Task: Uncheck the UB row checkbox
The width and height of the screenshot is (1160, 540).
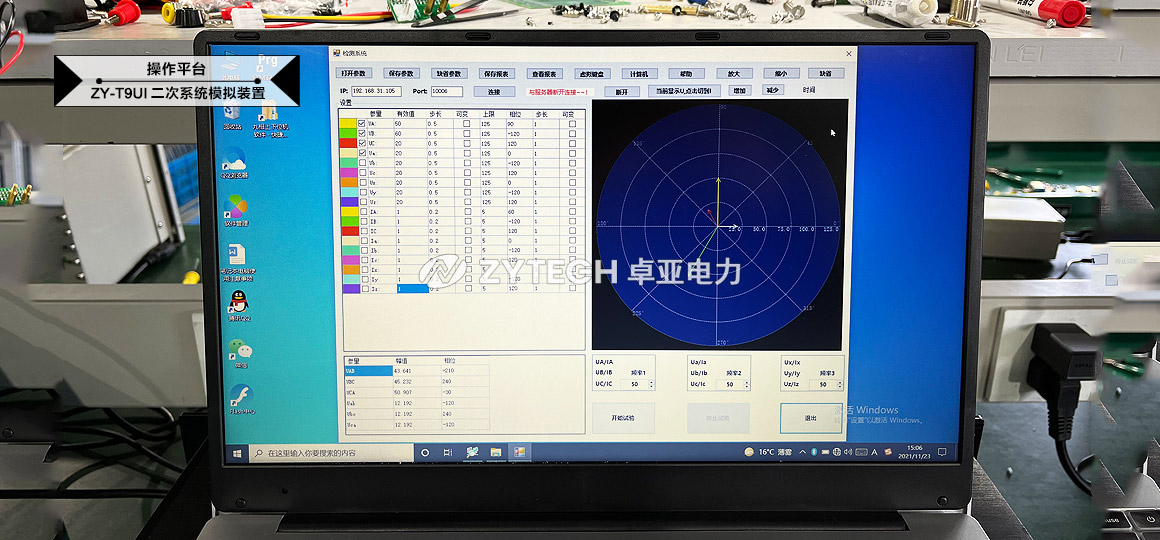Action: [362, 133]
